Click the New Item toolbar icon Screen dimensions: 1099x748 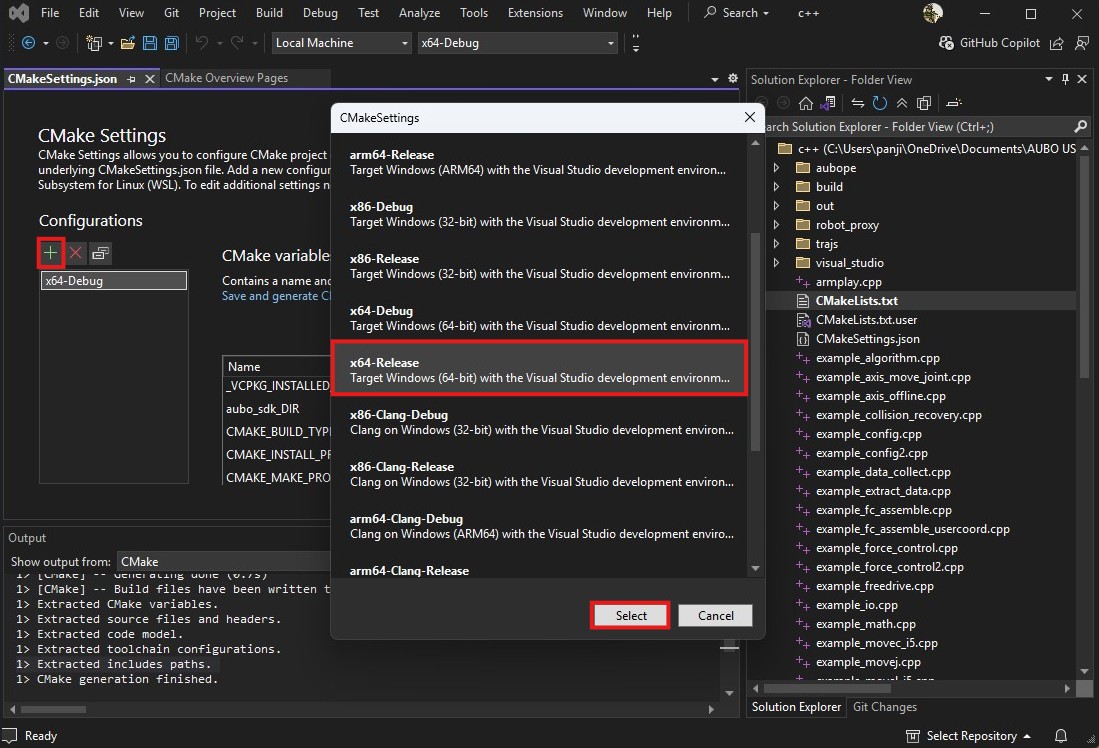(93, 43)
